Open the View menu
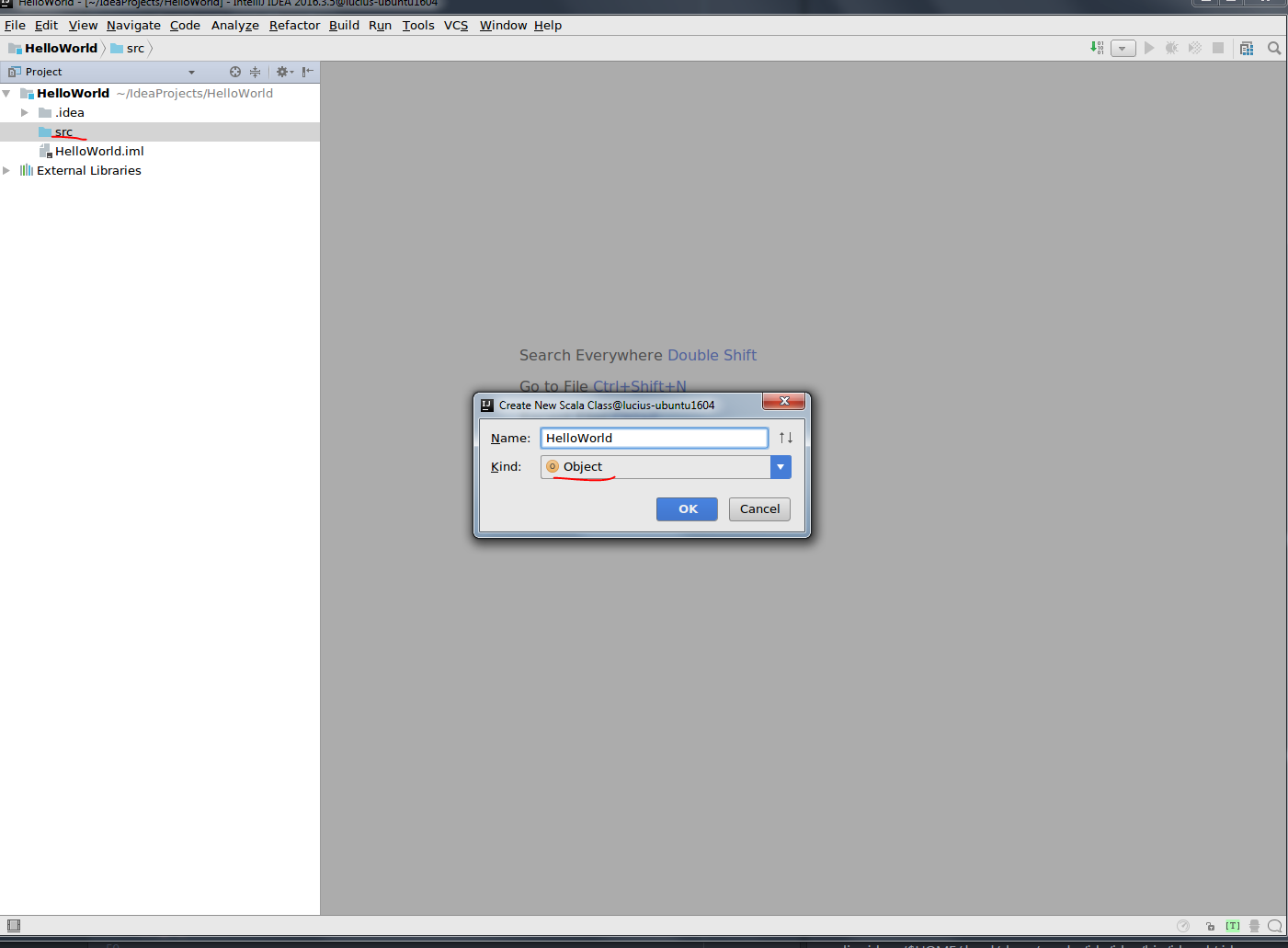The image size is (1288, 948). tap(83, 26)
